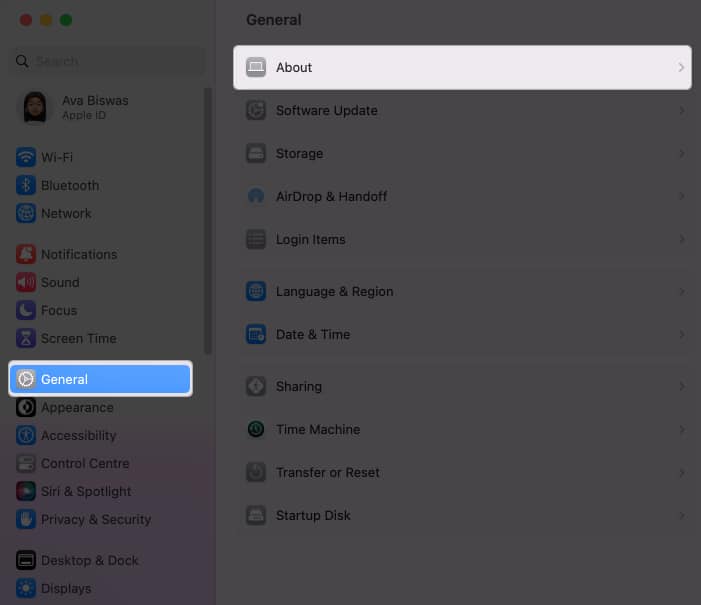Select Appearance label in the sidebar
This screenshot has height=605, width=701.
pyautogui.click(x=77, y=408)
